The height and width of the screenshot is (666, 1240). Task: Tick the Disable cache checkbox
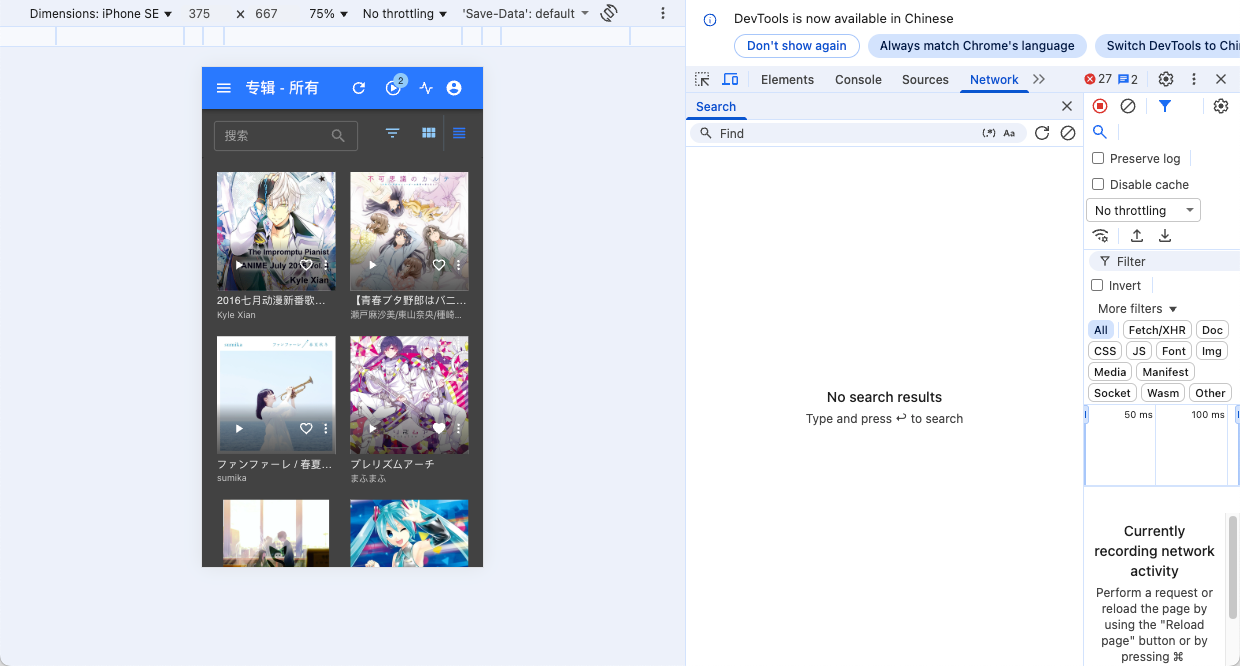tap(1098, 184)
